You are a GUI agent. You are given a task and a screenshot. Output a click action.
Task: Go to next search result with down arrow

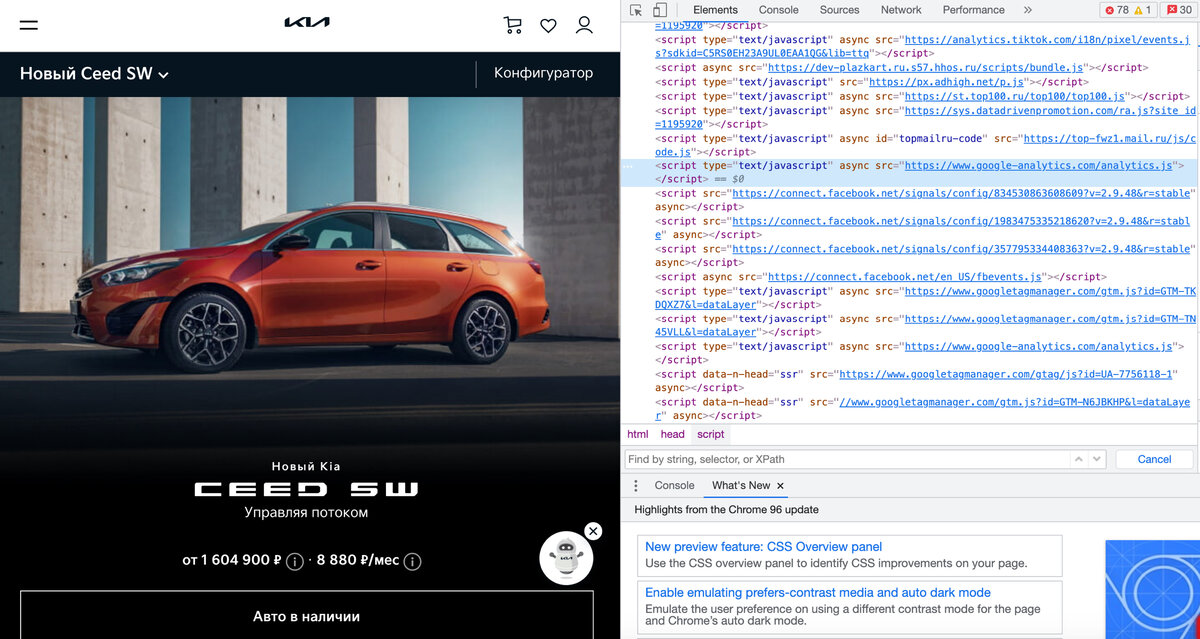1096,459
